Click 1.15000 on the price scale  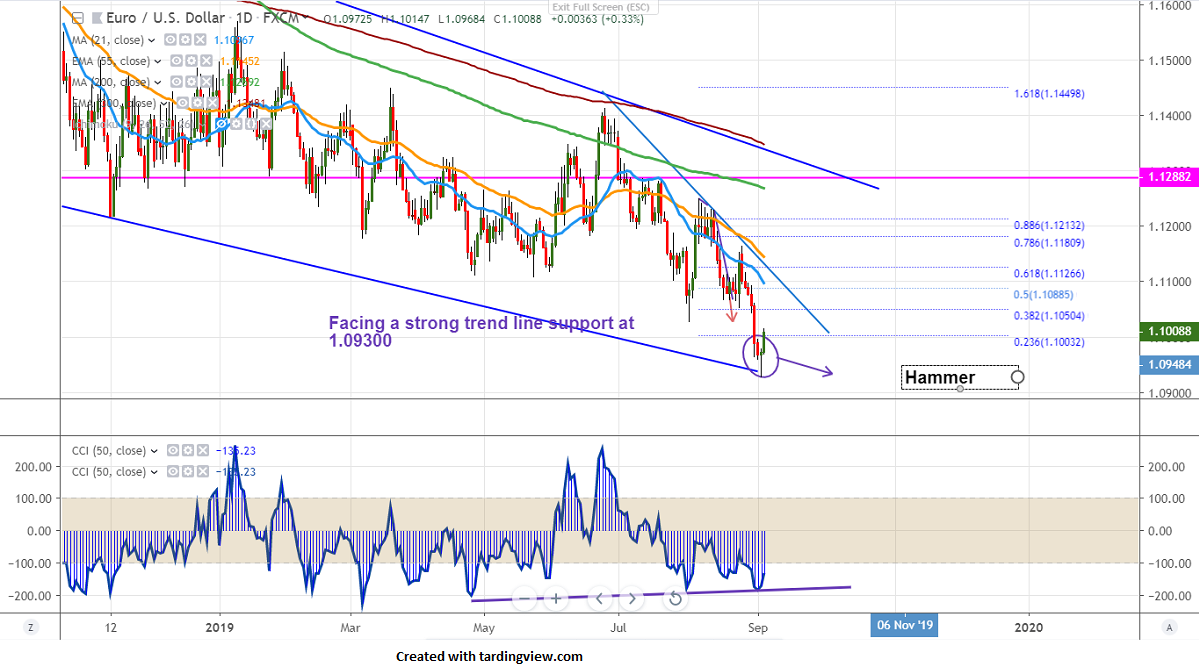1170,60
